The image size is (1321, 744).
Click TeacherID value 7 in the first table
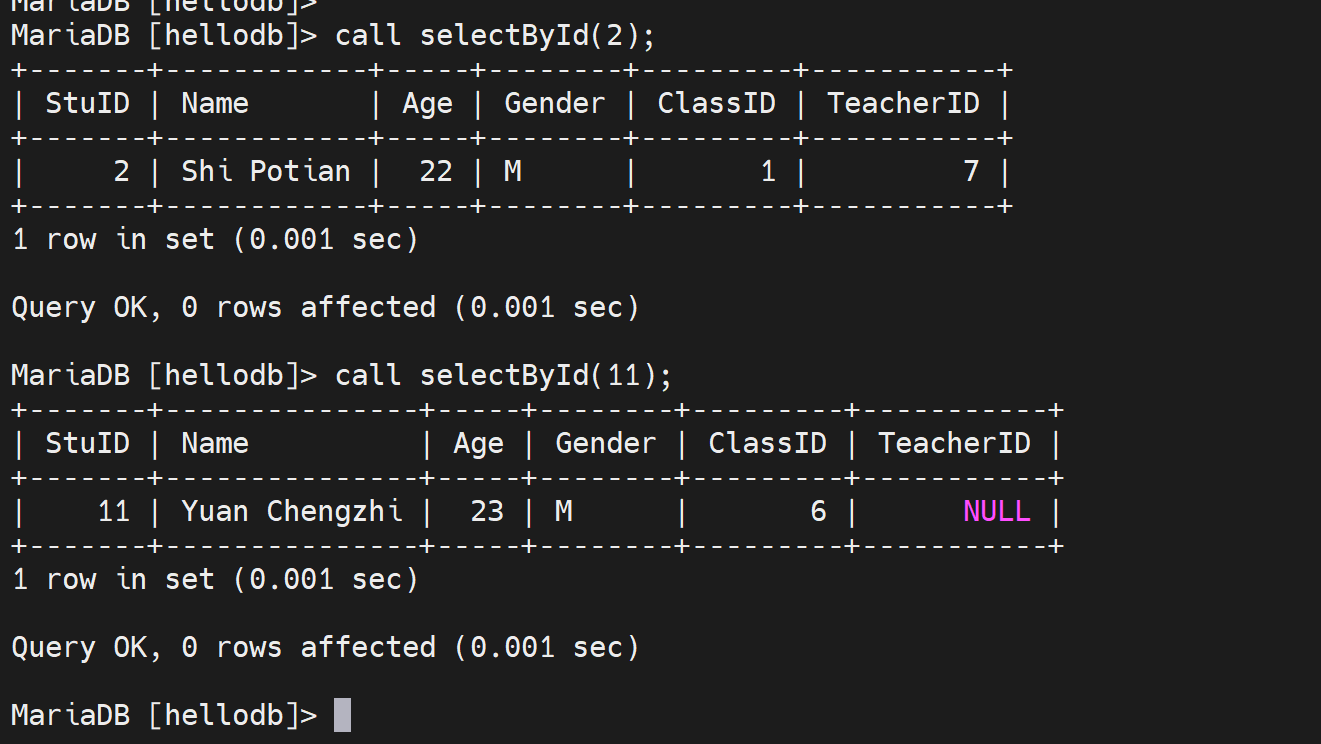coord(970,172)
